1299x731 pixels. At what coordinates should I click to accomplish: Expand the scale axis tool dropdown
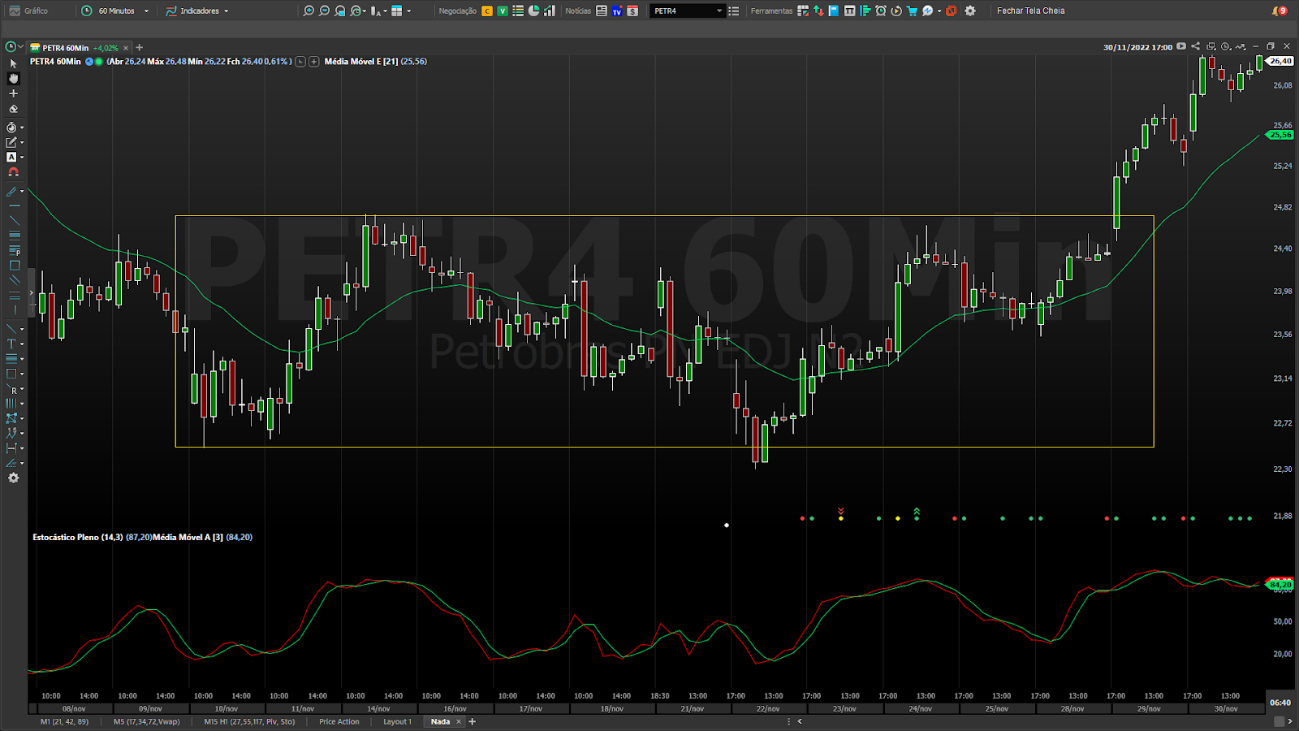pyautogui.click(x=384, y=11)
